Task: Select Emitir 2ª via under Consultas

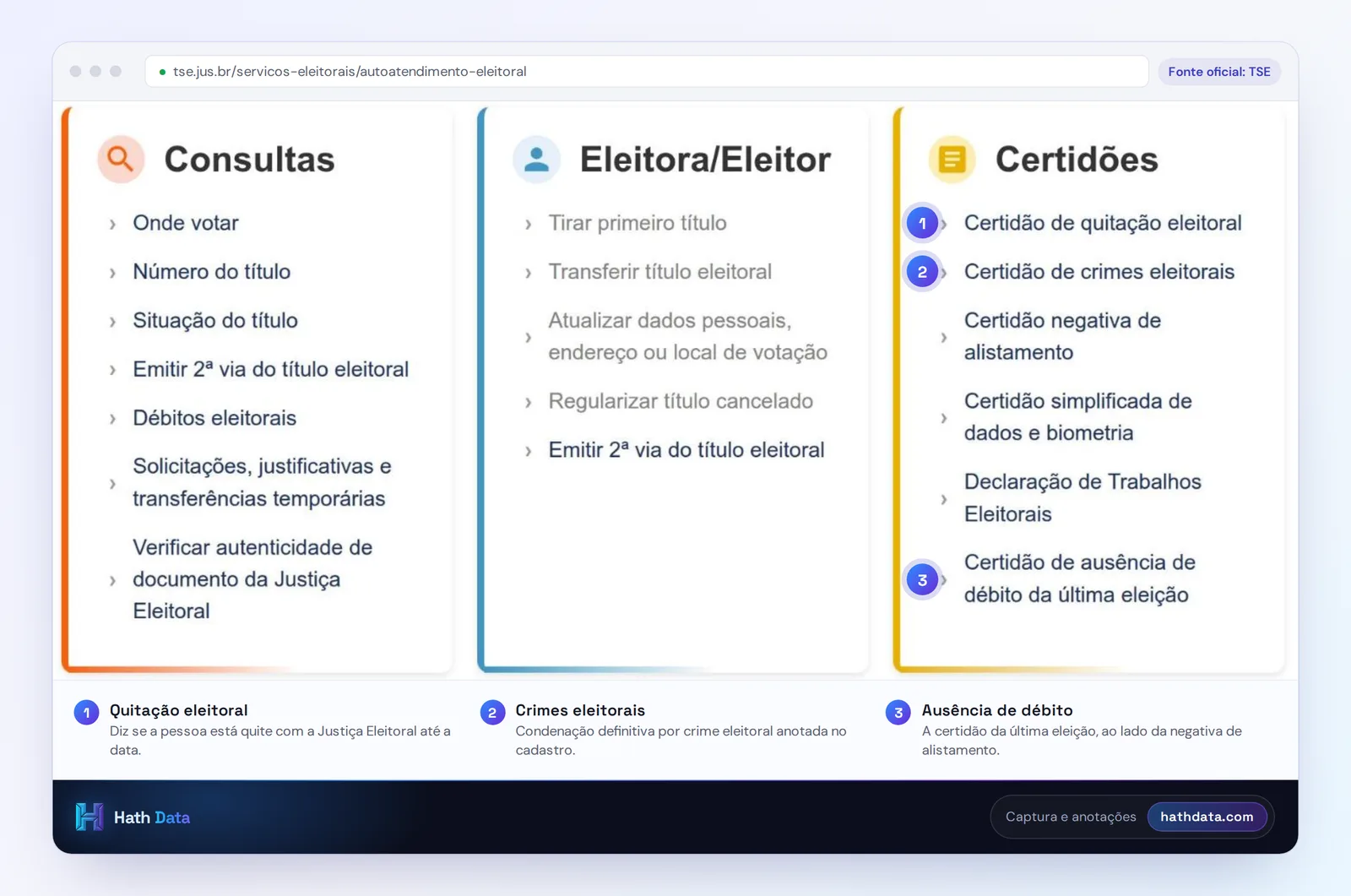Action: [x=271, y=370]
